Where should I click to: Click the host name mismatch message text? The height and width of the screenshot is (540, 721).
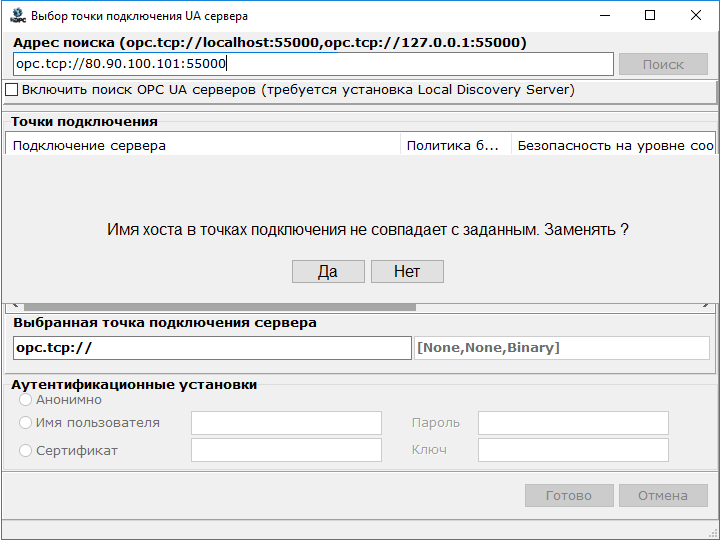[367, 229]
